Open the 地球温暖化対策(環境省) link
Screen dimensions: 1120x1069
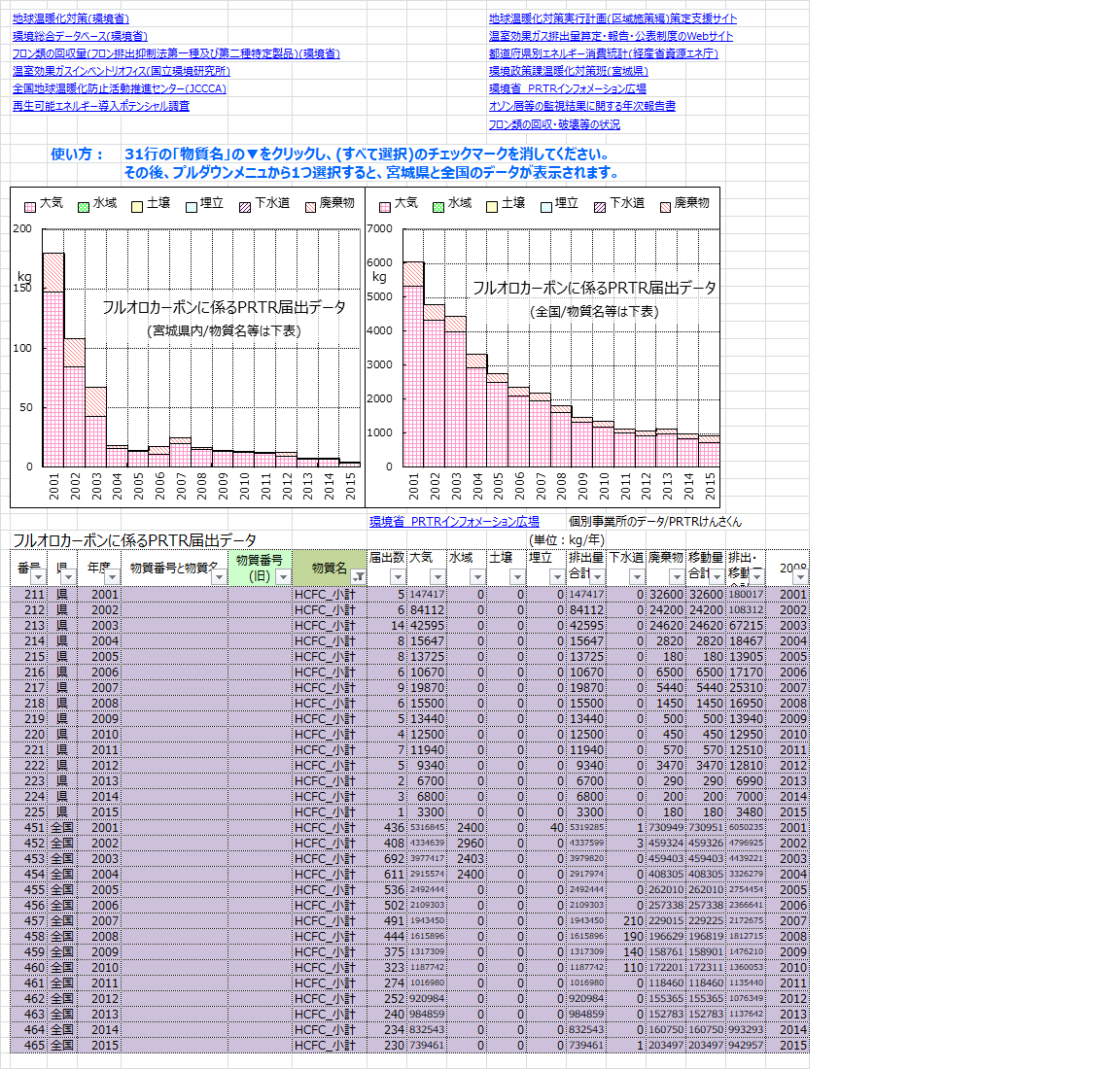[x=71, y=18]
